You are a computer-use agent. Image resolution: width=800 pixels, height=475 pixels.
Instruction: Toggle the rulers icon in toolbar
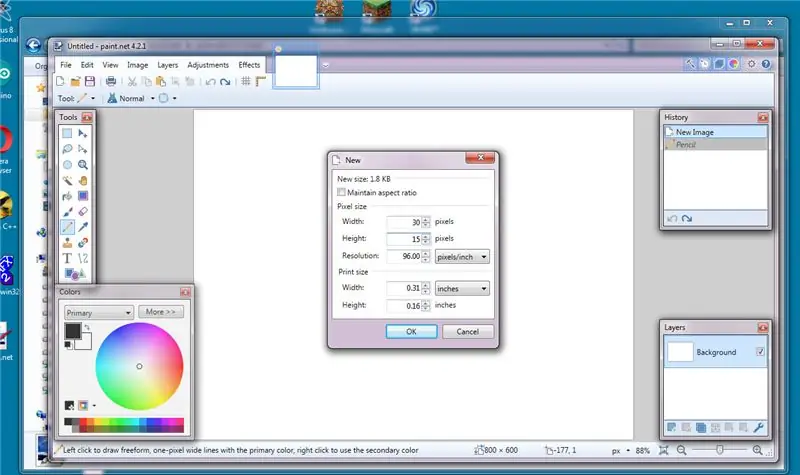coord(261,81)
